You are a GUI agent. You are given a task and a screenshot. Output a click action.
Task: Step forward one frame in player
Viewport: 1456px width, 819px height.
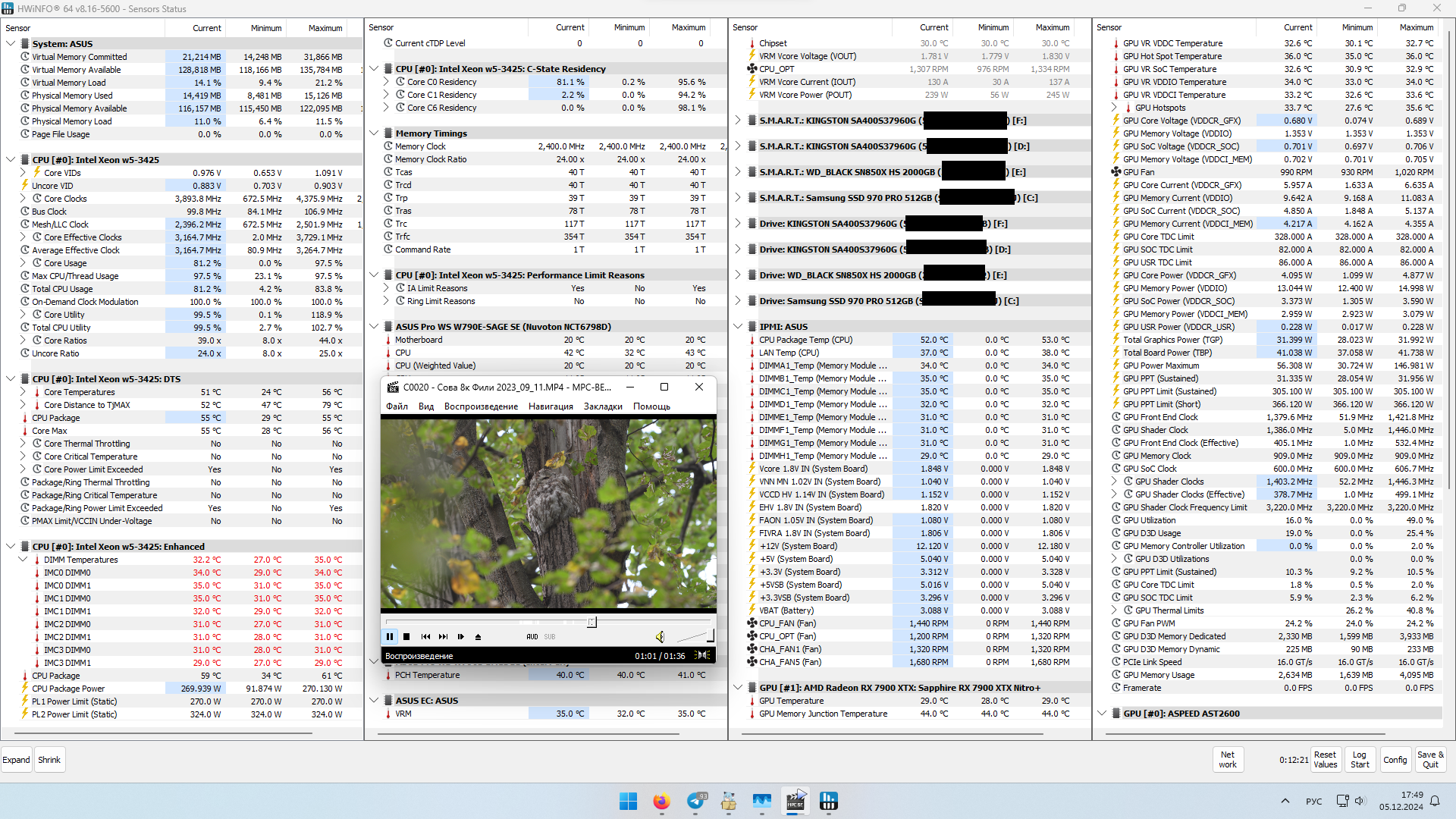tap(460, 637)
